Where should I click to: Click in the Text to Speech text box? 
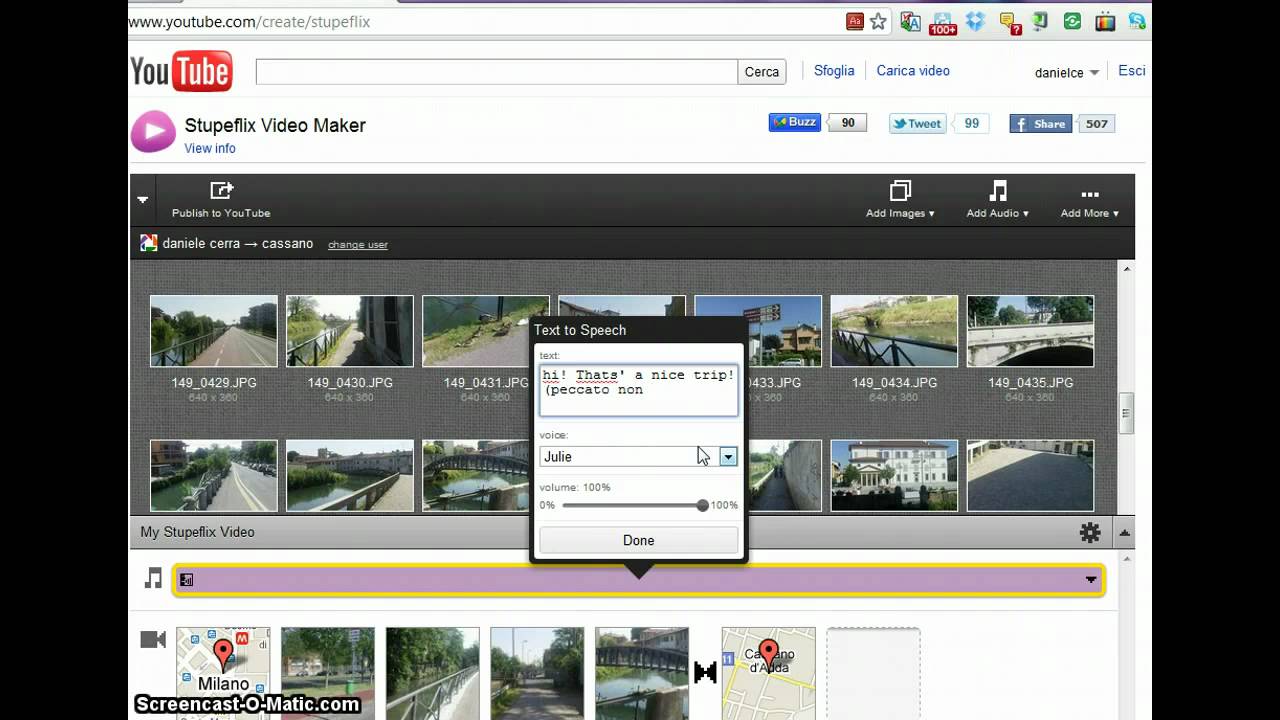(x=638, y=390)
